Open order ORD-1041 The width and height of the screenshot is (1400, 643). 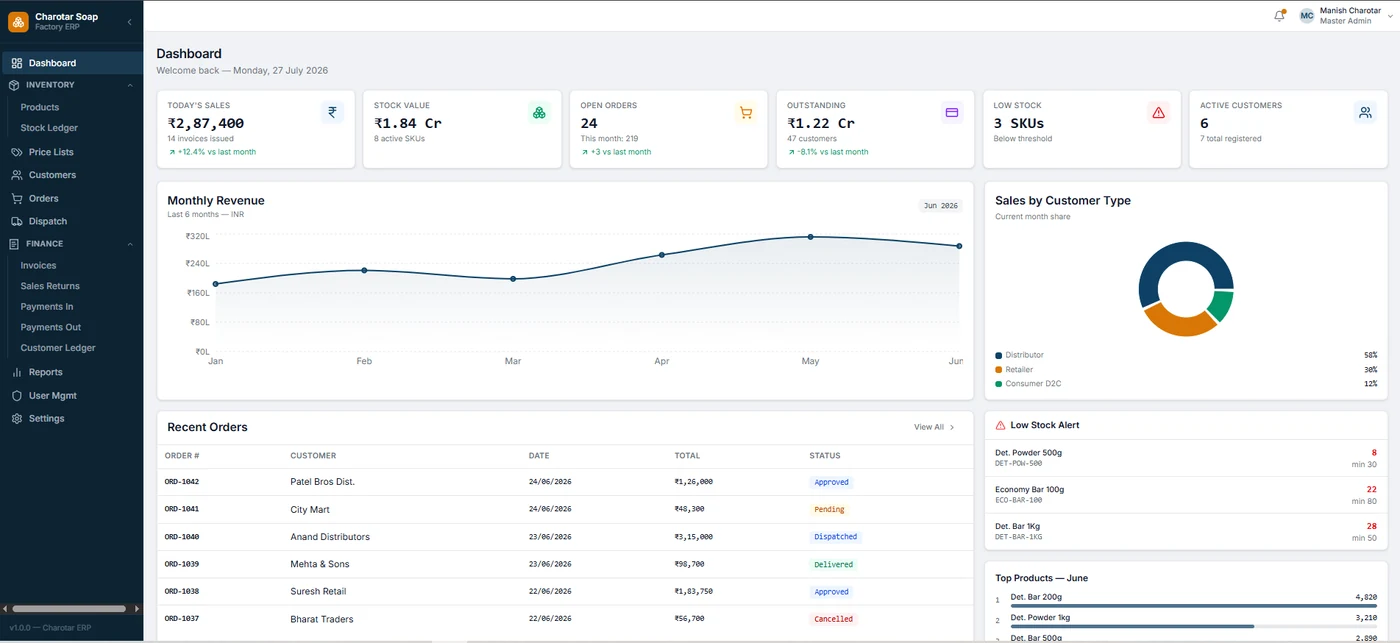pyautogui.click(x=182, y=509)
